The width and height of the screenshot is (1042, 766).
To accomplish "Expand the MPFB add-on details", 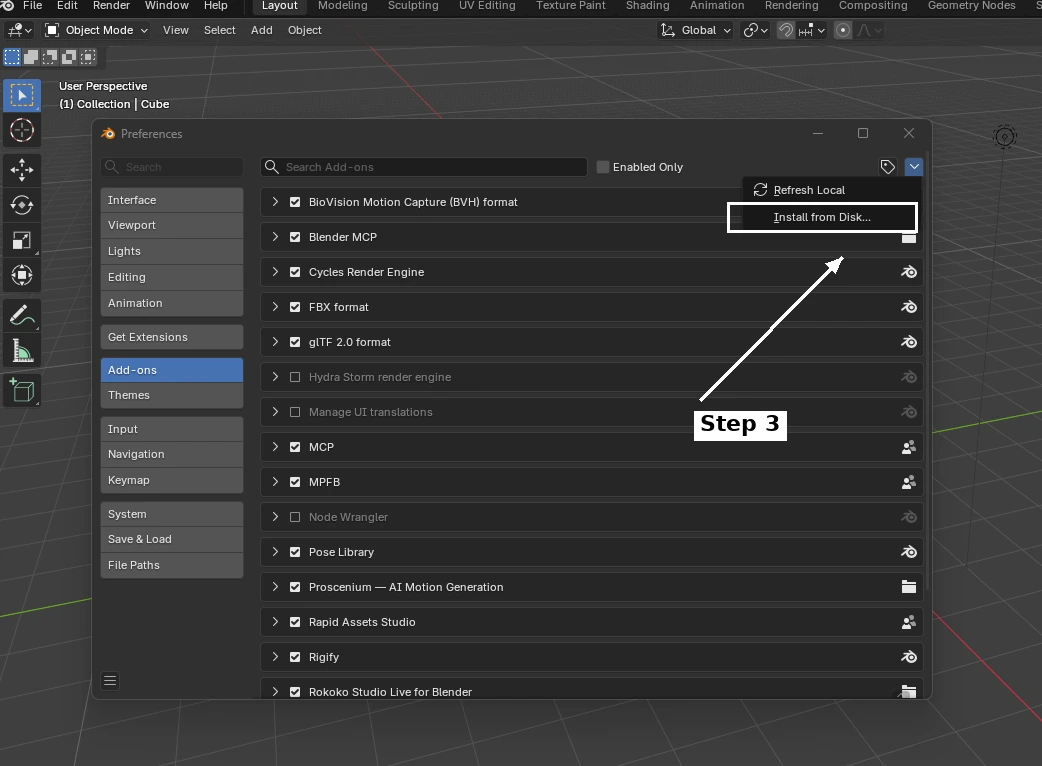I will (275, 482).
